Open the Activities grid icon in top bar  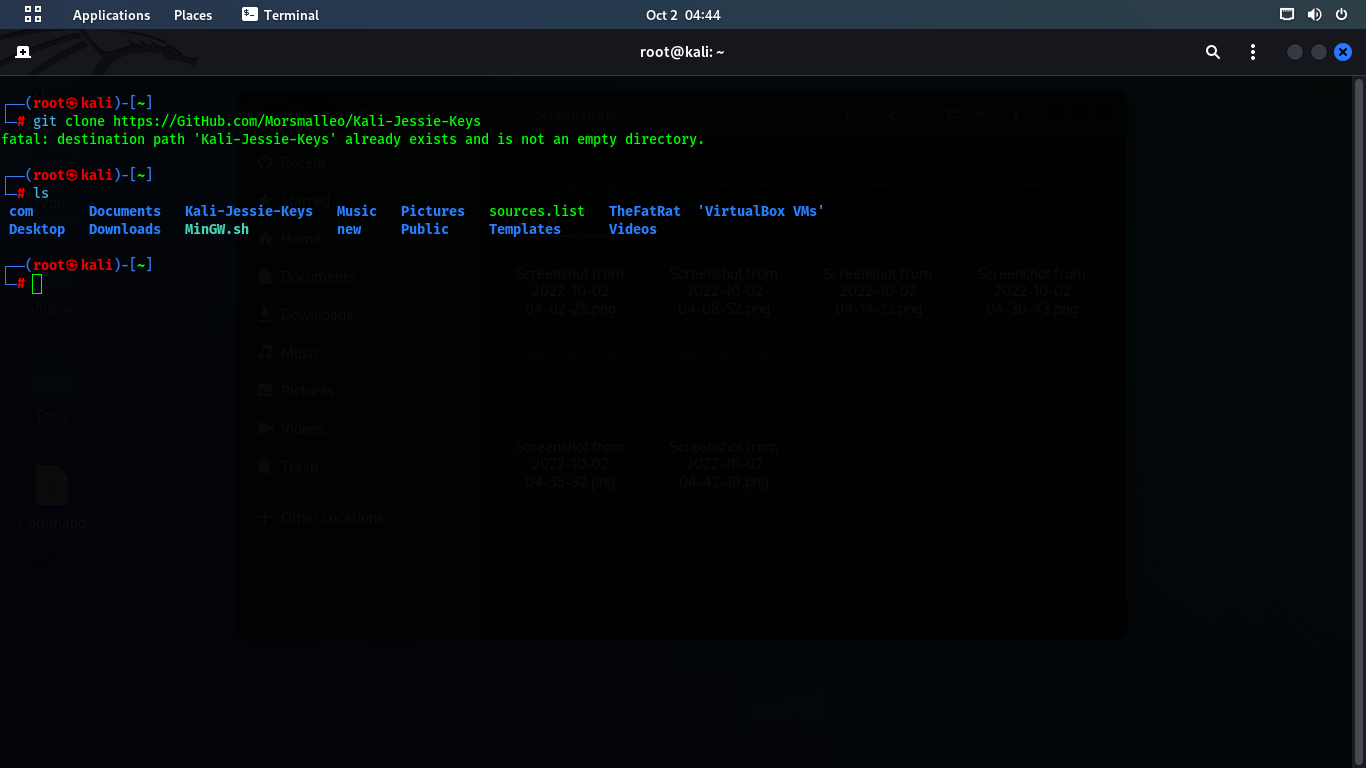point(33,15)
